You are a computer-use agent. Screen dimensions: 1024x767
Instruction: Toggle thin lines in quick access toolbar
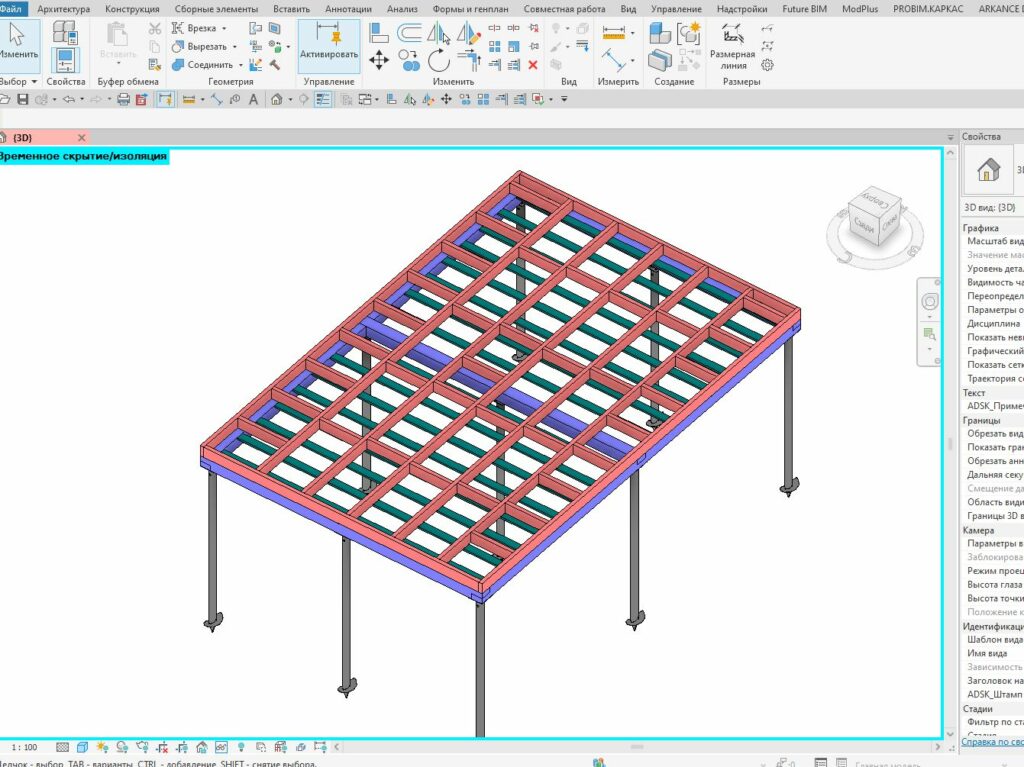[x=324, y=99]
